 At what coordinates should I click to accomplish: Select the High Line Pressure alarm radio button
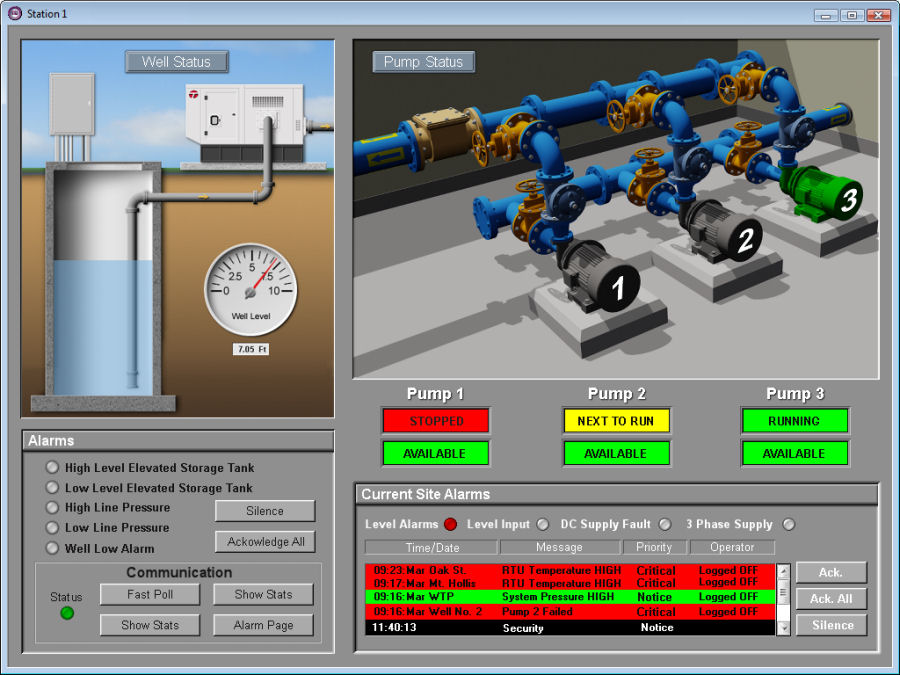click(x=51, y=507)
